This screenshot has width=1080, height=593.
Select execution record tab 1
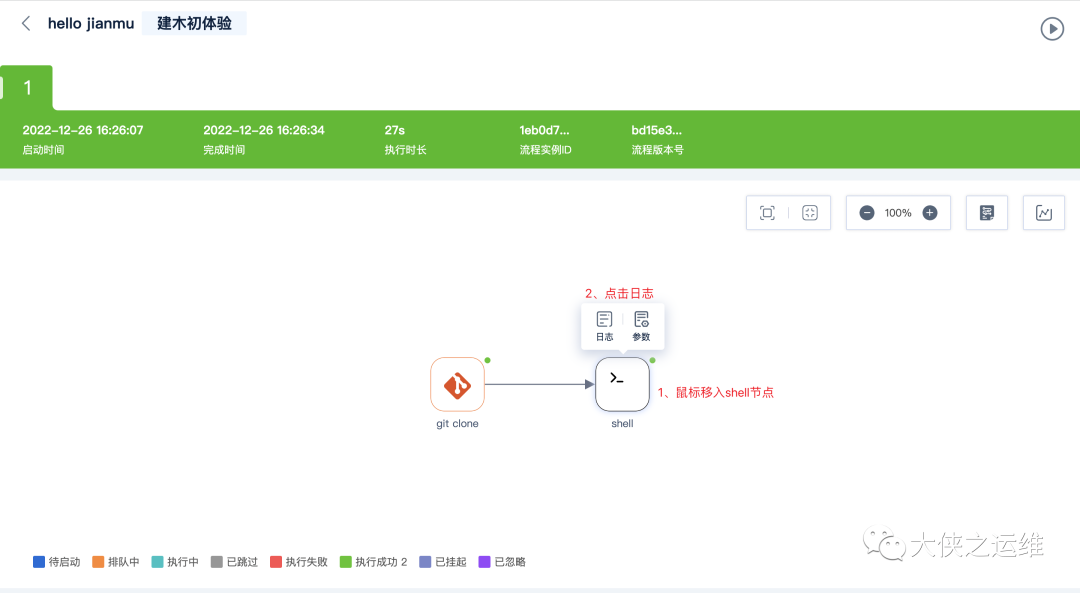27,87
